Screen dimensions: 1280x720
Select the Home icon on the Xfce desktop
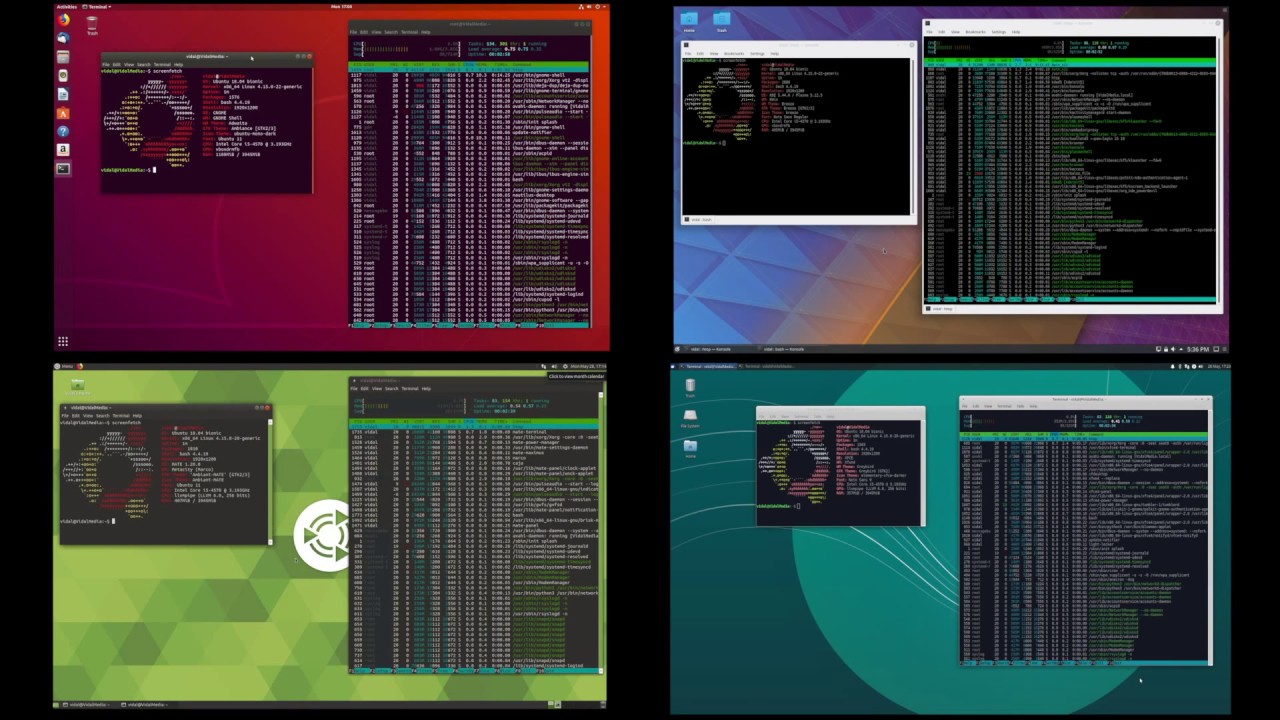click(x=690, y=449)
